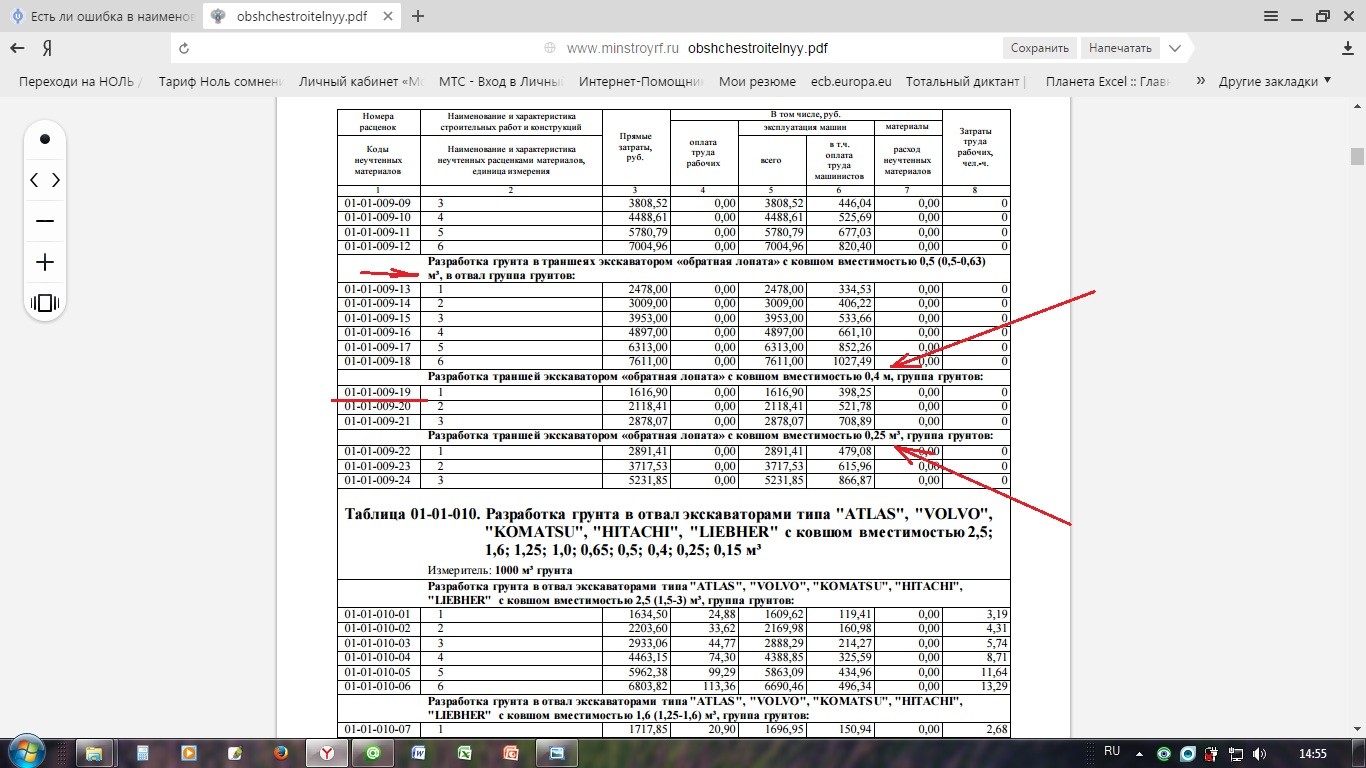Click code cell 01-01-009-24
This screenshot has height=768, width=1366.
tap(378, 480)
